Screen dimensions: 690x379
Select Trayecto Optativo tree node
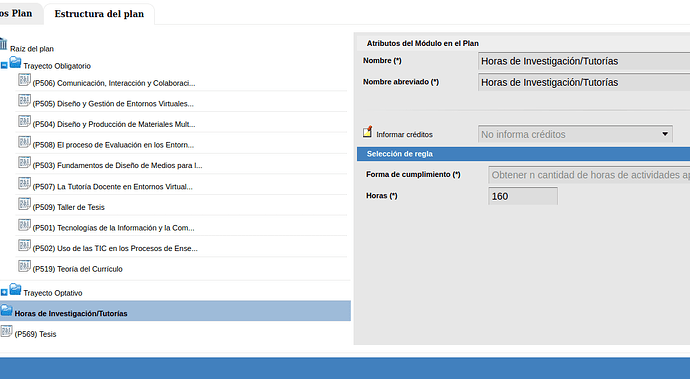pyautogui.click(x=53, y=293)
